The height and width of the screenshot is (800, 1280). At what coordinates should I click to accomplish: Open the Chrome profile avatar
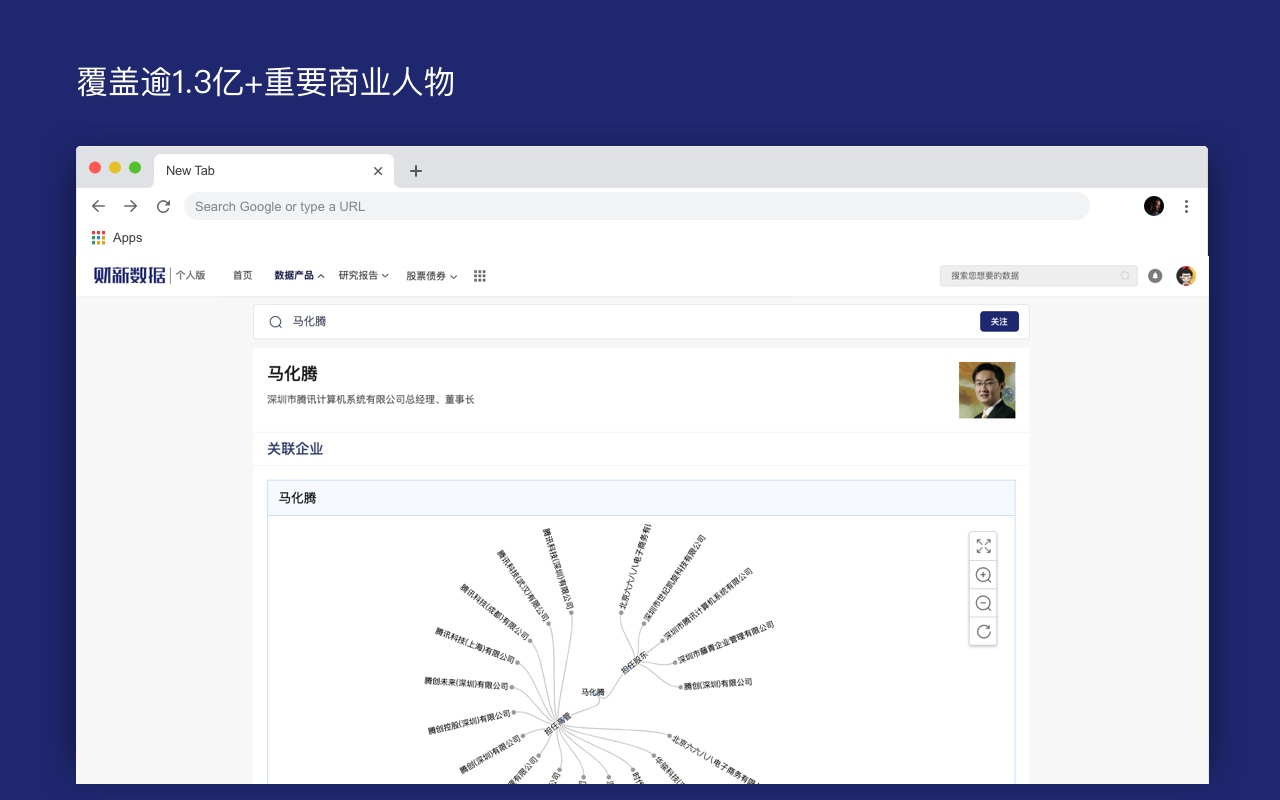pyautogui.click(x=1154, y=206)
